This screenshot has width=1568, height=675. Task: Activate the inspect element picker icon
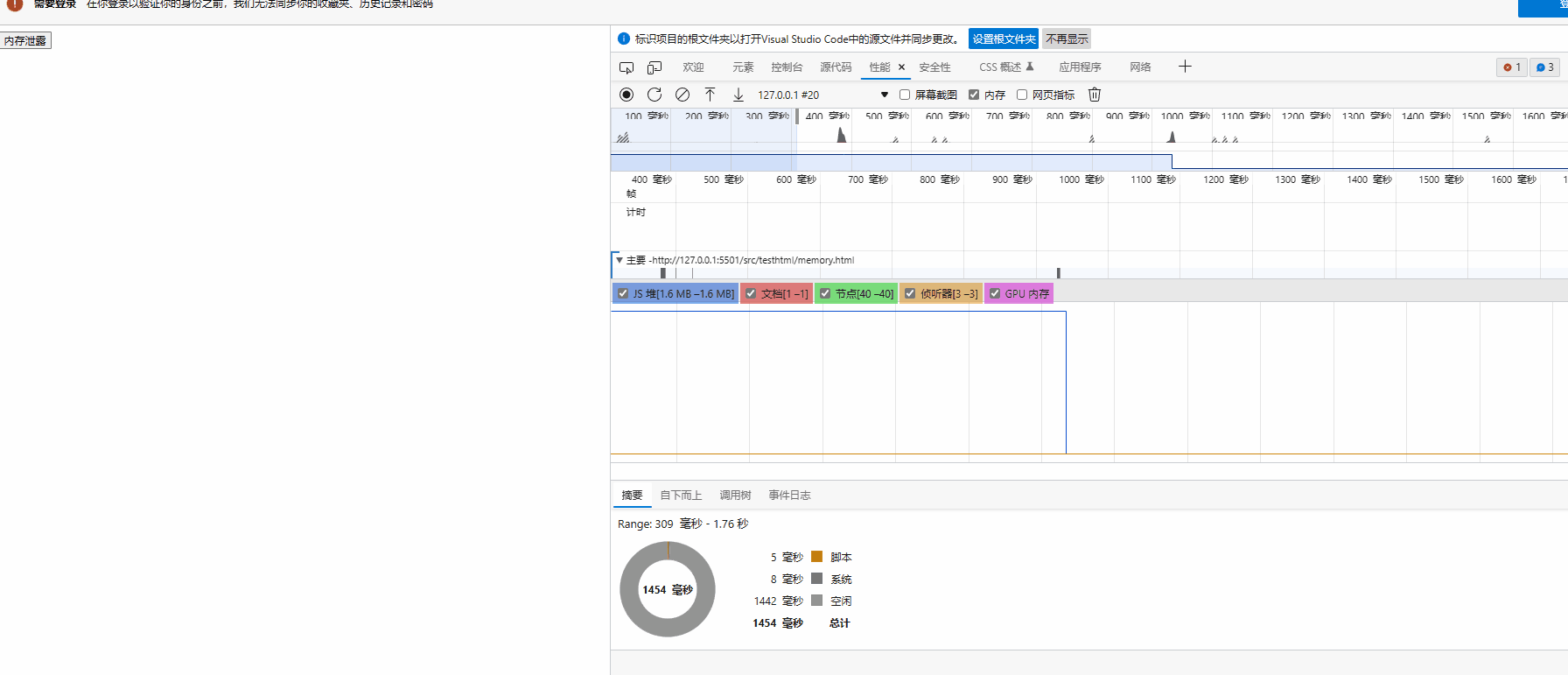626,67
